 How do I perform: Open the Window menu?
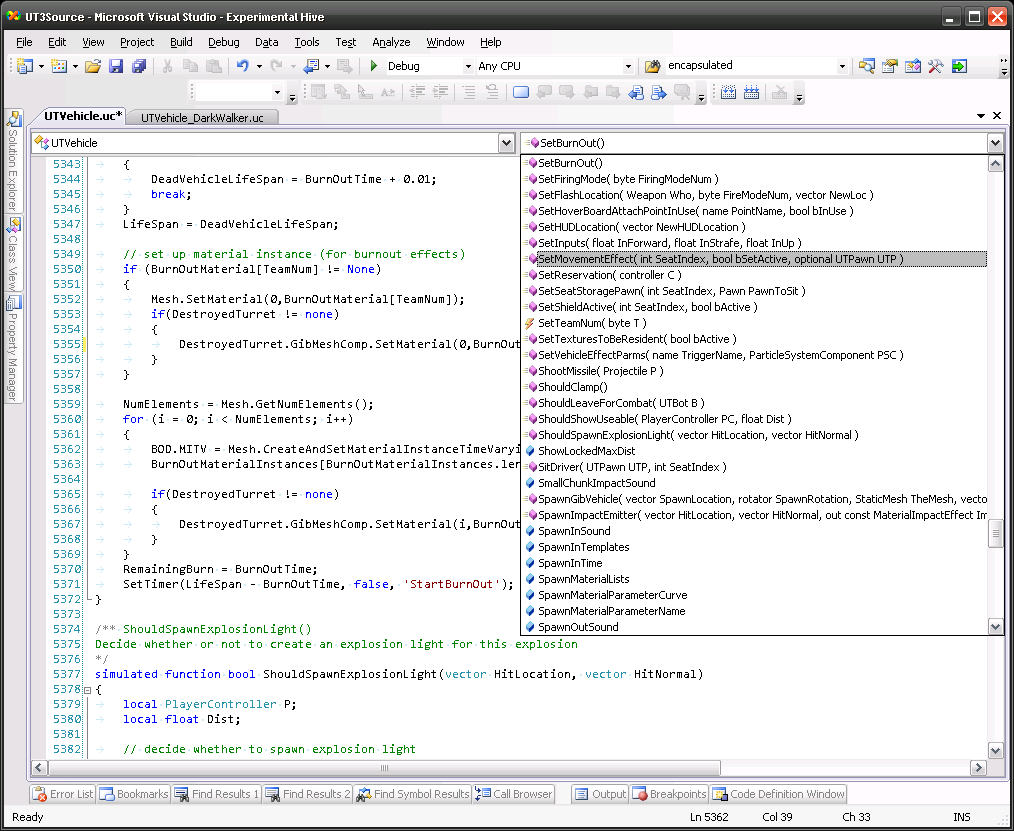445,42
